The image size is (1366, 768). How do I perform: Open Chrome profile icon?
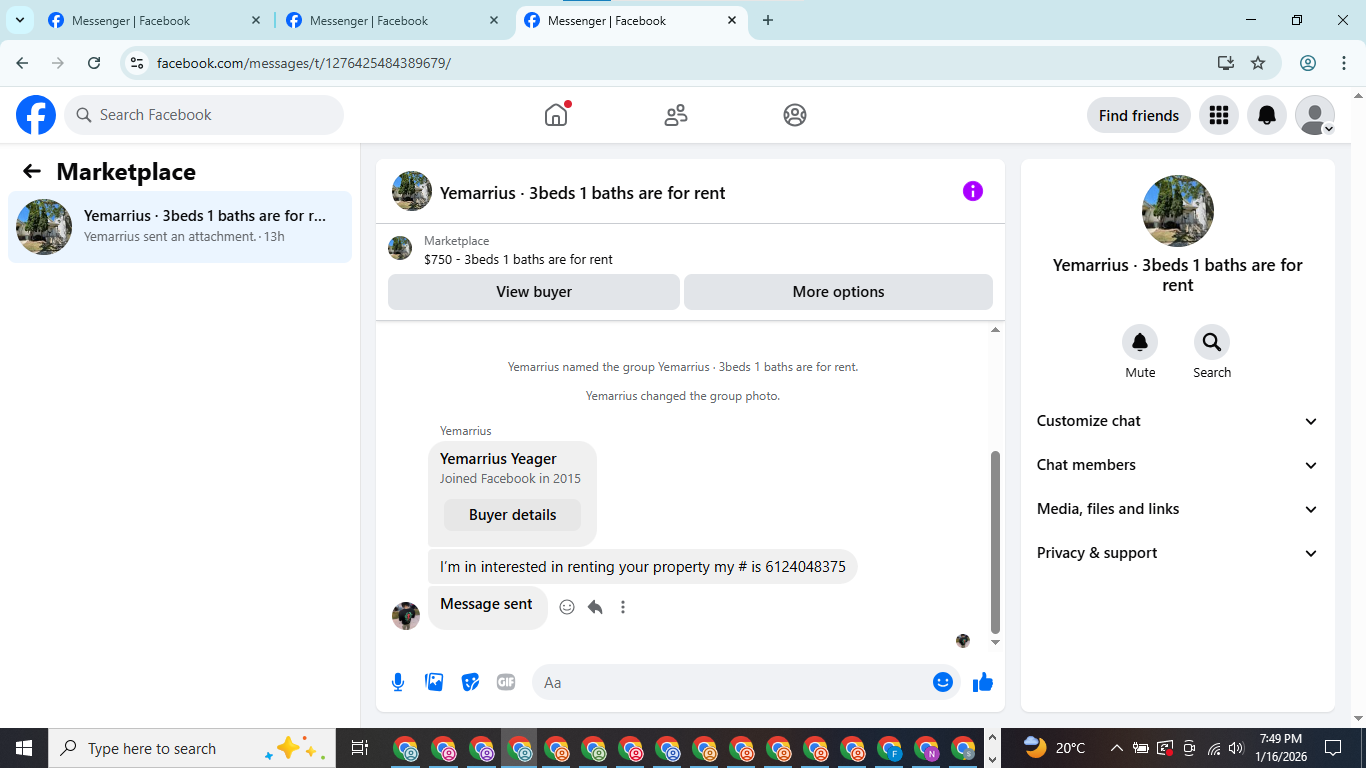pos(1308,63)
